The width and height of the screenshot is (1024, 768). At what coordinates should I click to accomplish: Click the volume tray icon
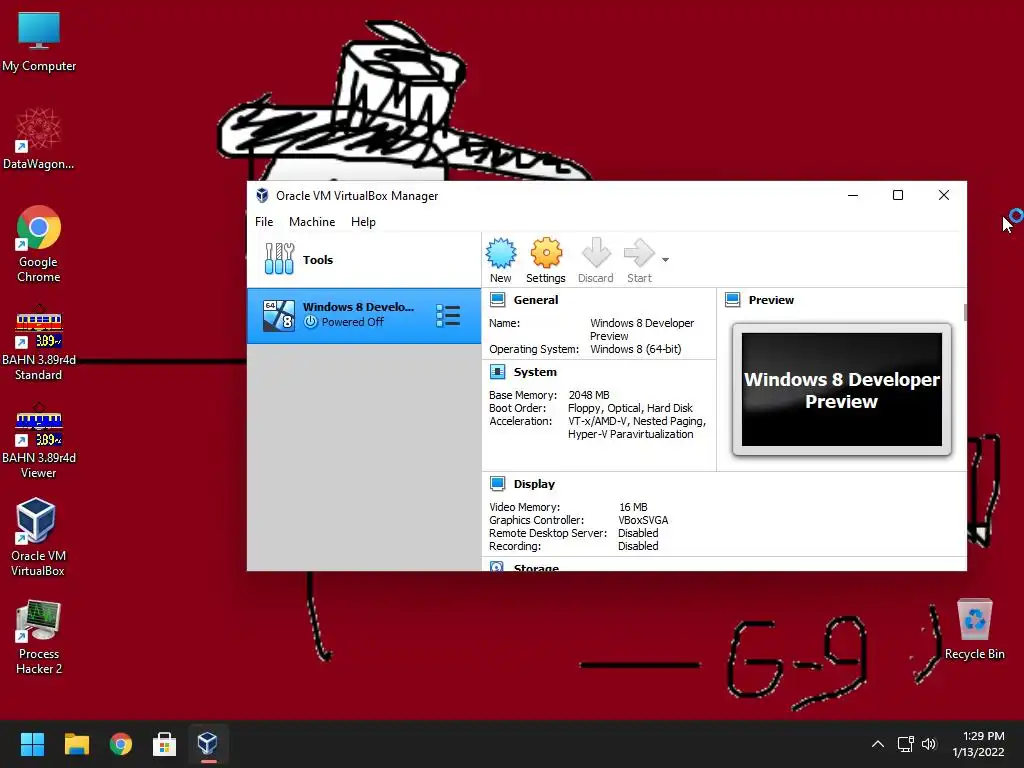click(929, 744)
